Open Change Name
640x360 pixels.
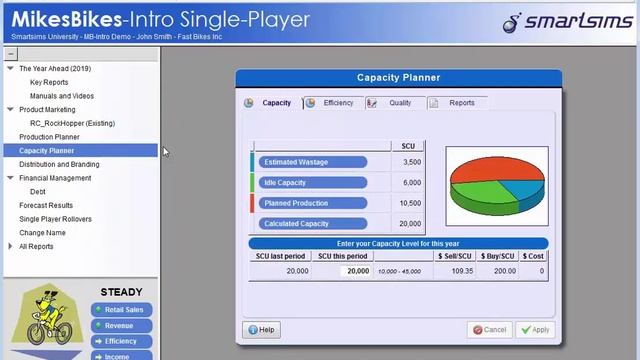pos(42,233)
